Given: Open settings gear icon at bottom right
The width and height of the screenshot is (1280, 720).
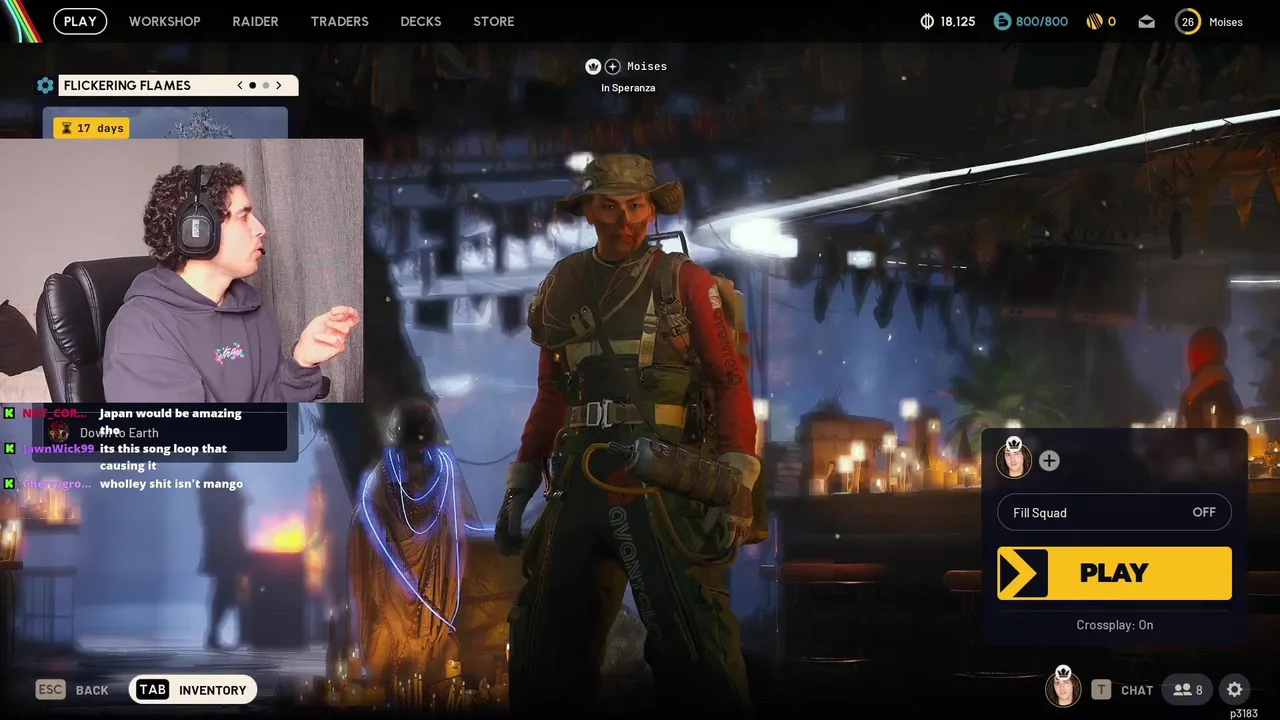Looking at the screenshot, I should coord(1235,690).
